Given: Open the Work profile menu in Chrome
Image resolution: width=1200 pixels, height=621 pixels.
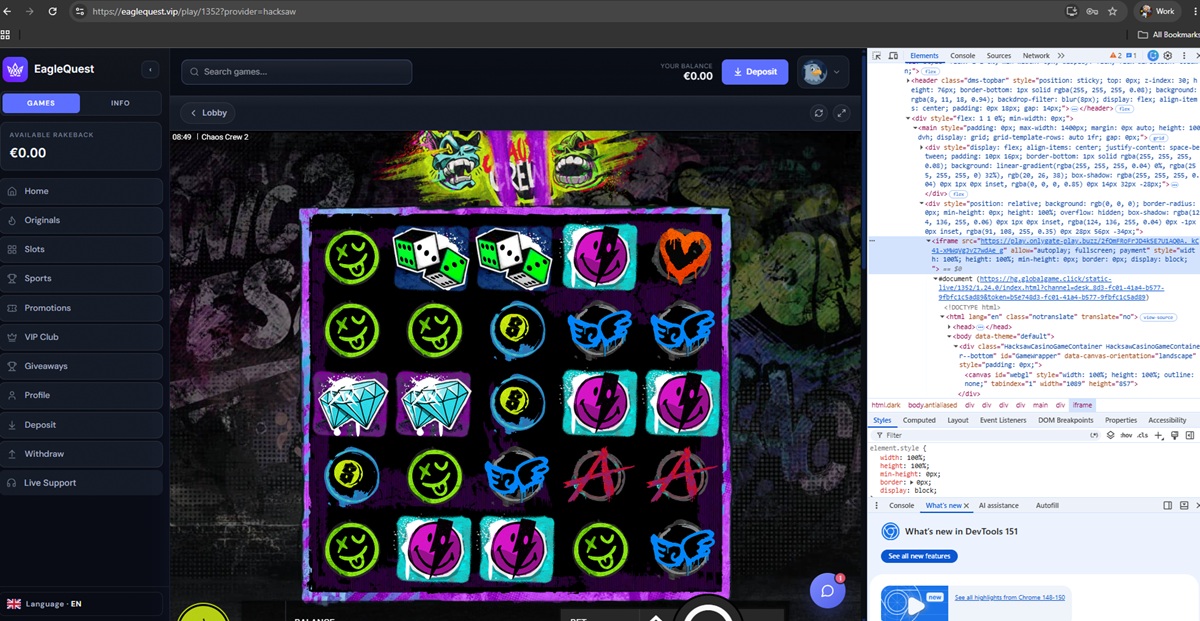Looking at the screenshot, I should 1158,11.
